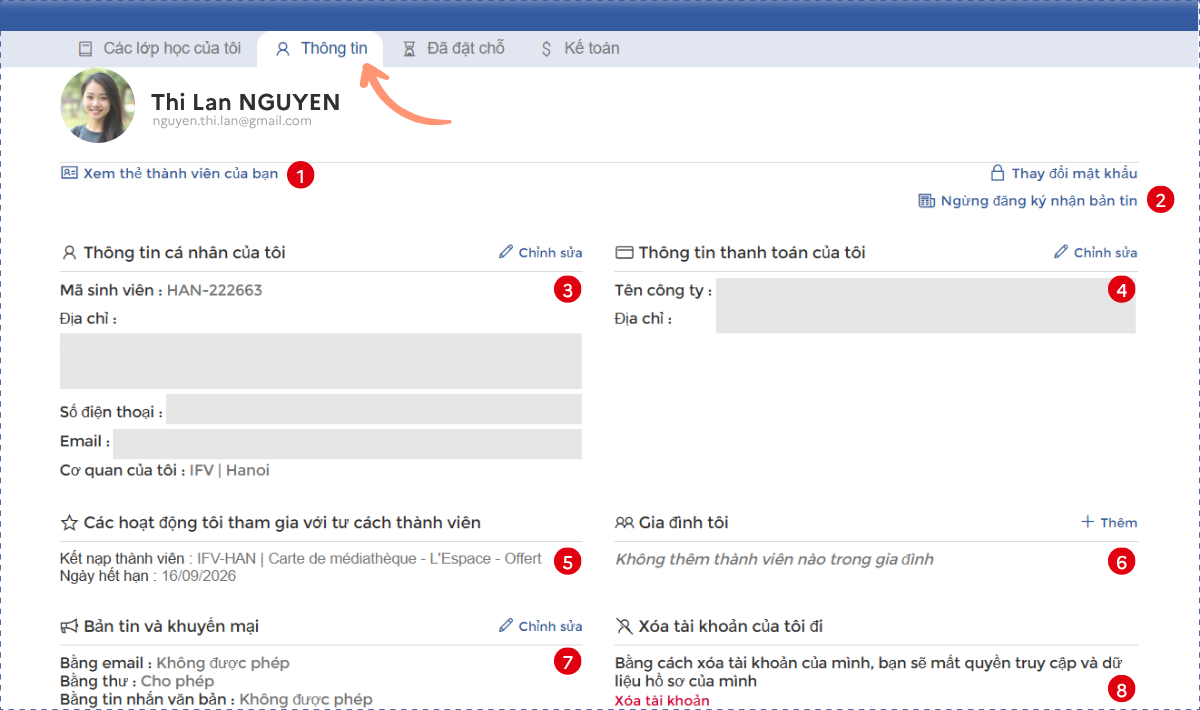1200x710 pixels.
Task: Click the plus icon in Gia đình tôi
Action: point(1088,522)
